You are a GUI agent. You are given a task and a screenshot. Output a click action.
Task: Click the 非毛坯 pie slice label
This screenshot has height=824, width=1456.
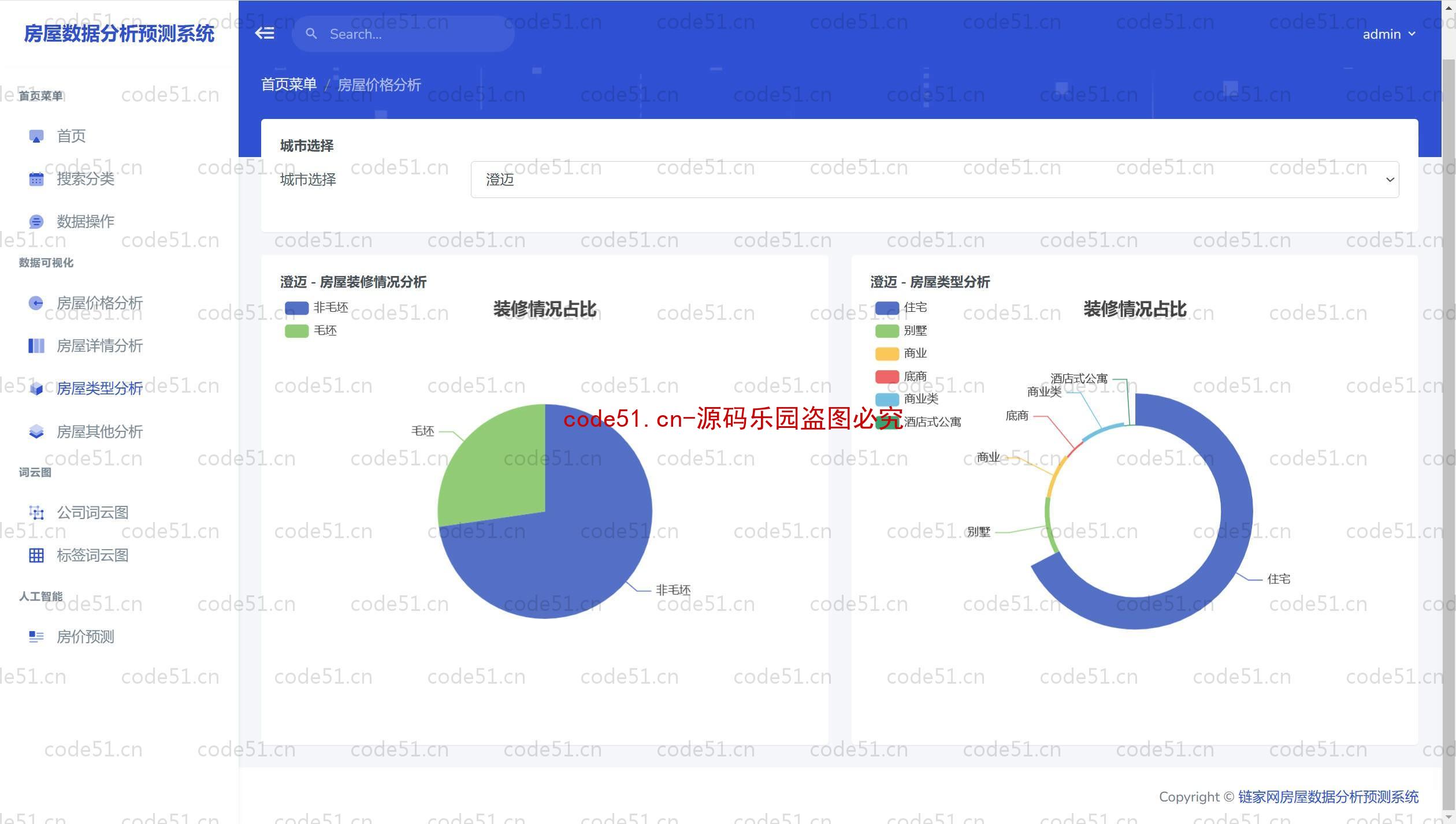673,590
